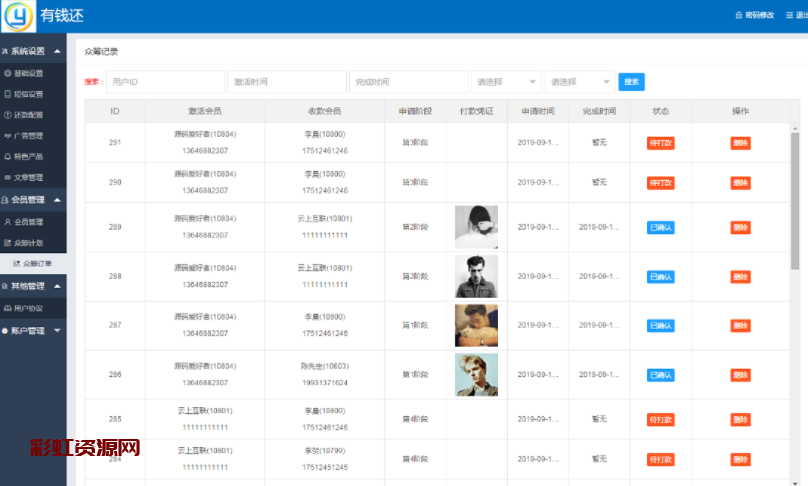
Task: Open payment proof thumbnail for ID 289
Action: pos(476,227)
